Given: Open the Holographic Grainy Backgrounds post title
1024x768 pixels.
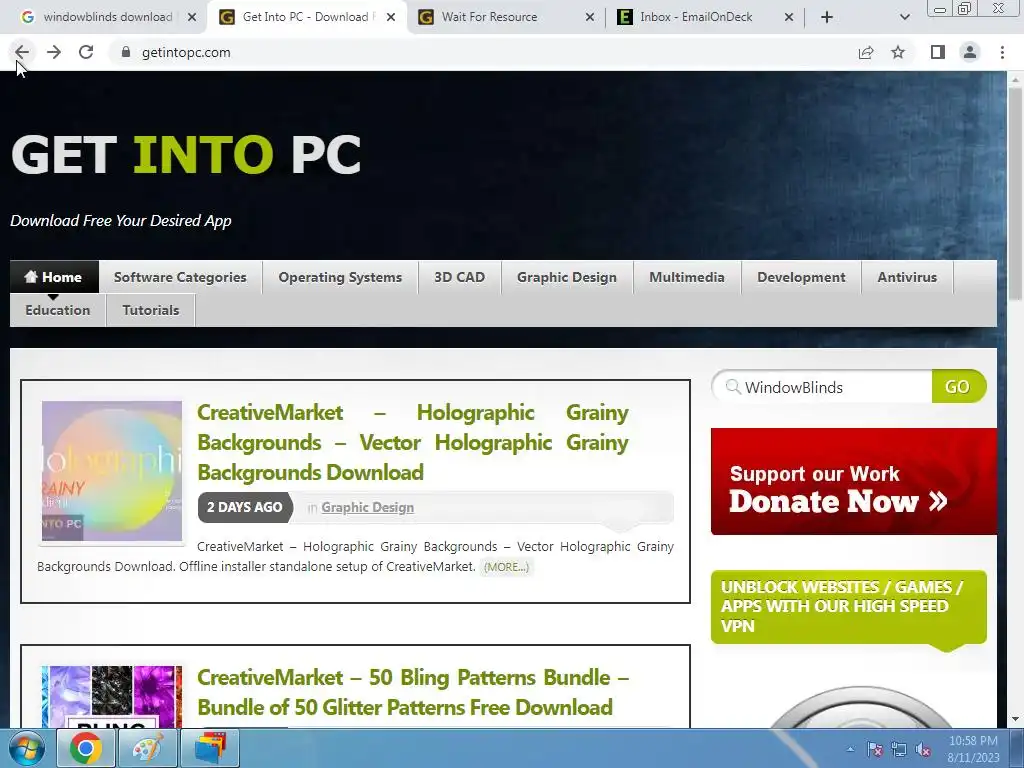Looking at the screenshot, I should (413, 442).
